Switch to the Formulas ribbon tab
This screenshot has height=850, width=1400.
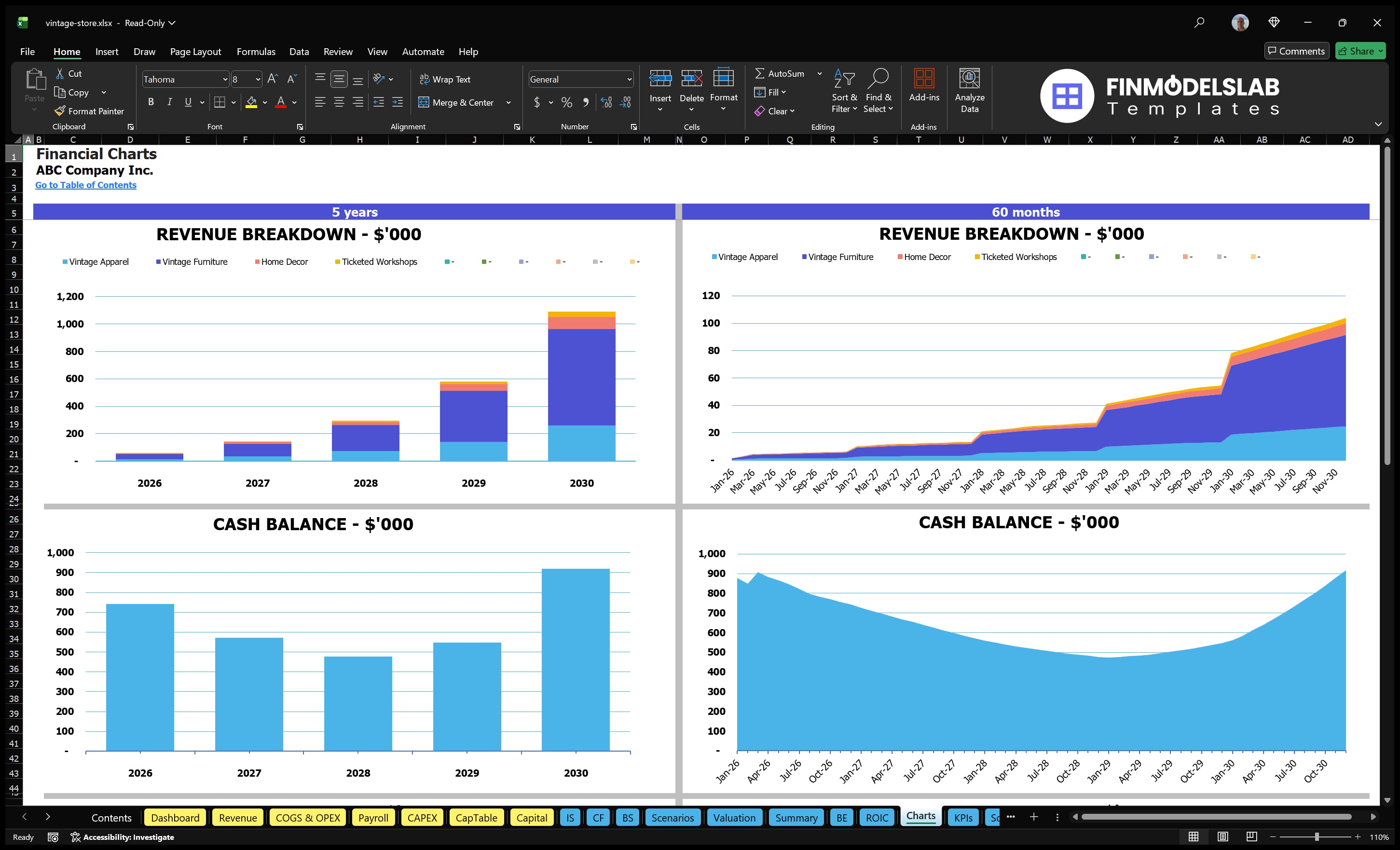tap(256, 51)
